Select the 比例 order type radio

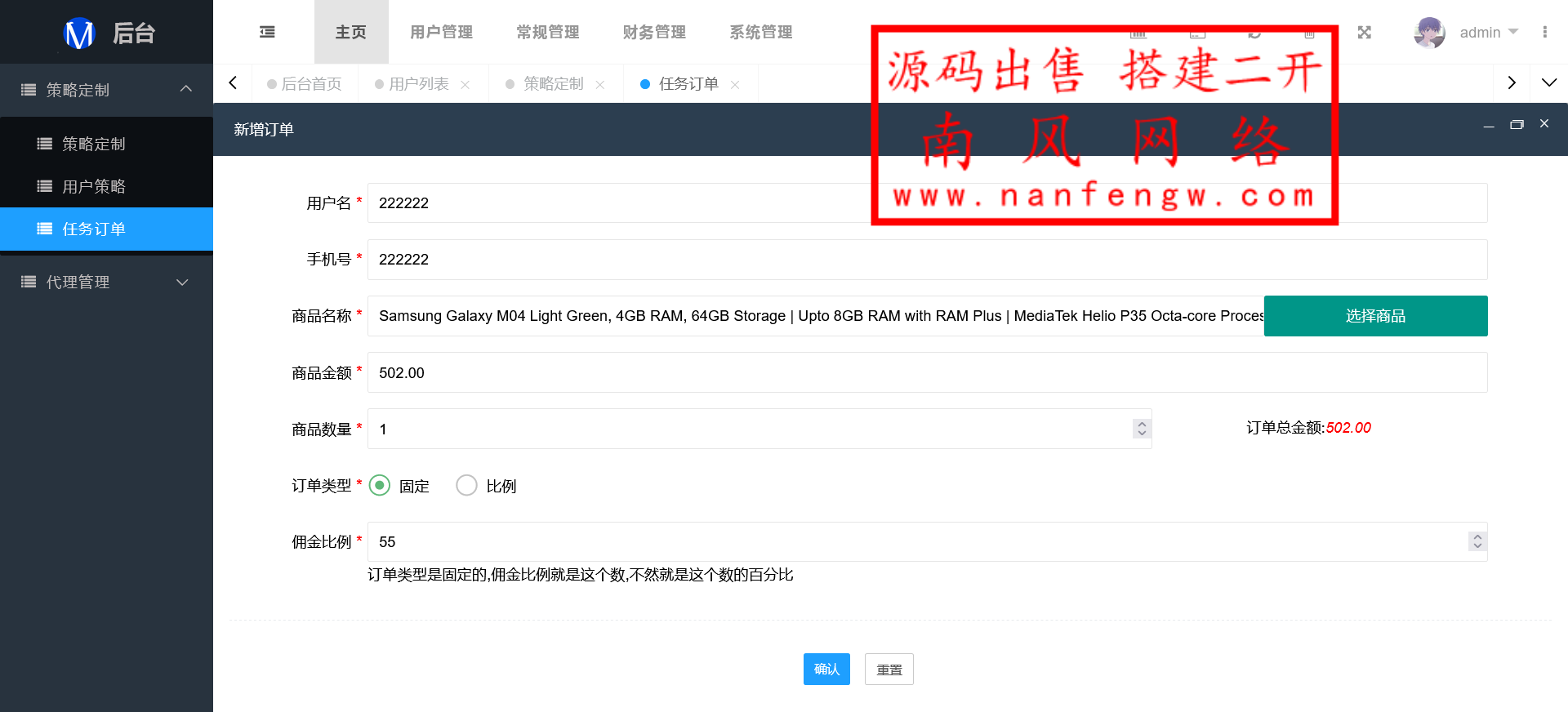tap(466, 486)
